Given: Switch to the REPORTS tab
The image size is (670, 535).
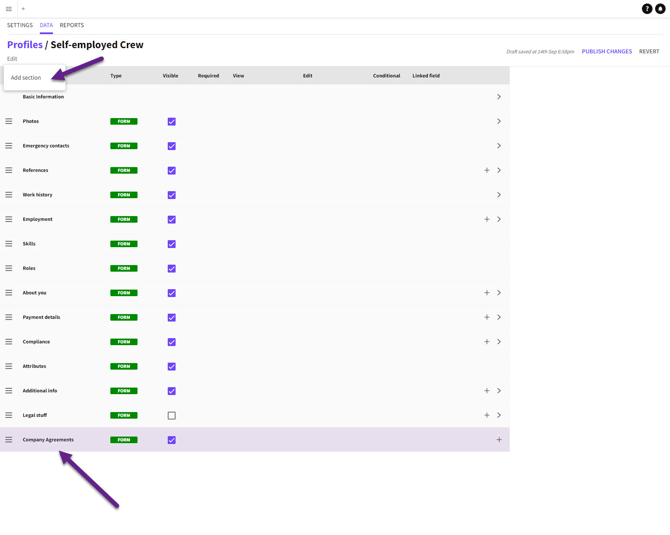Looking at the screenshot, I should pos(72,25).
